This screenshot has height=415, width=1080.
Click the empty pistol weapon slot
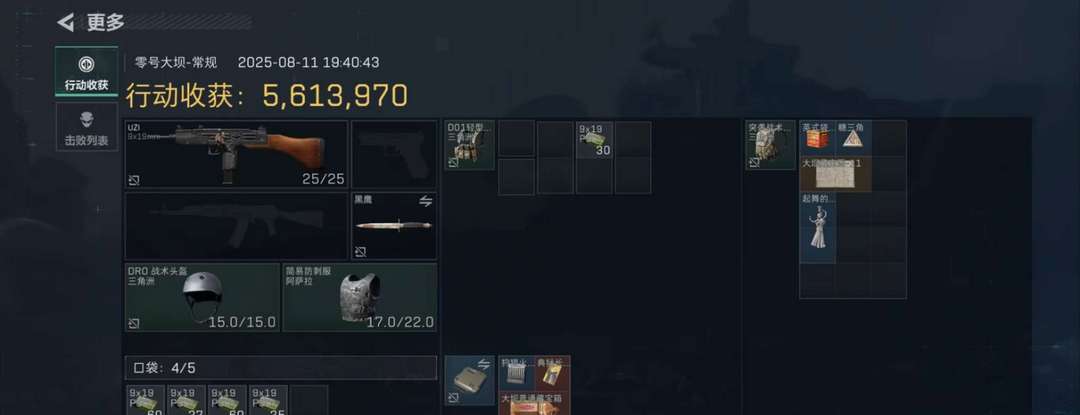click(x=394, y=155)
